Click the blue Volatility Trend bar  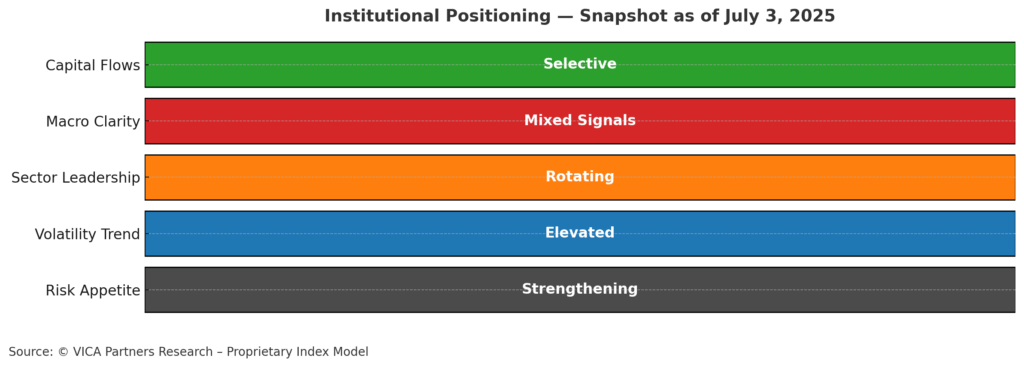(580, 233)
